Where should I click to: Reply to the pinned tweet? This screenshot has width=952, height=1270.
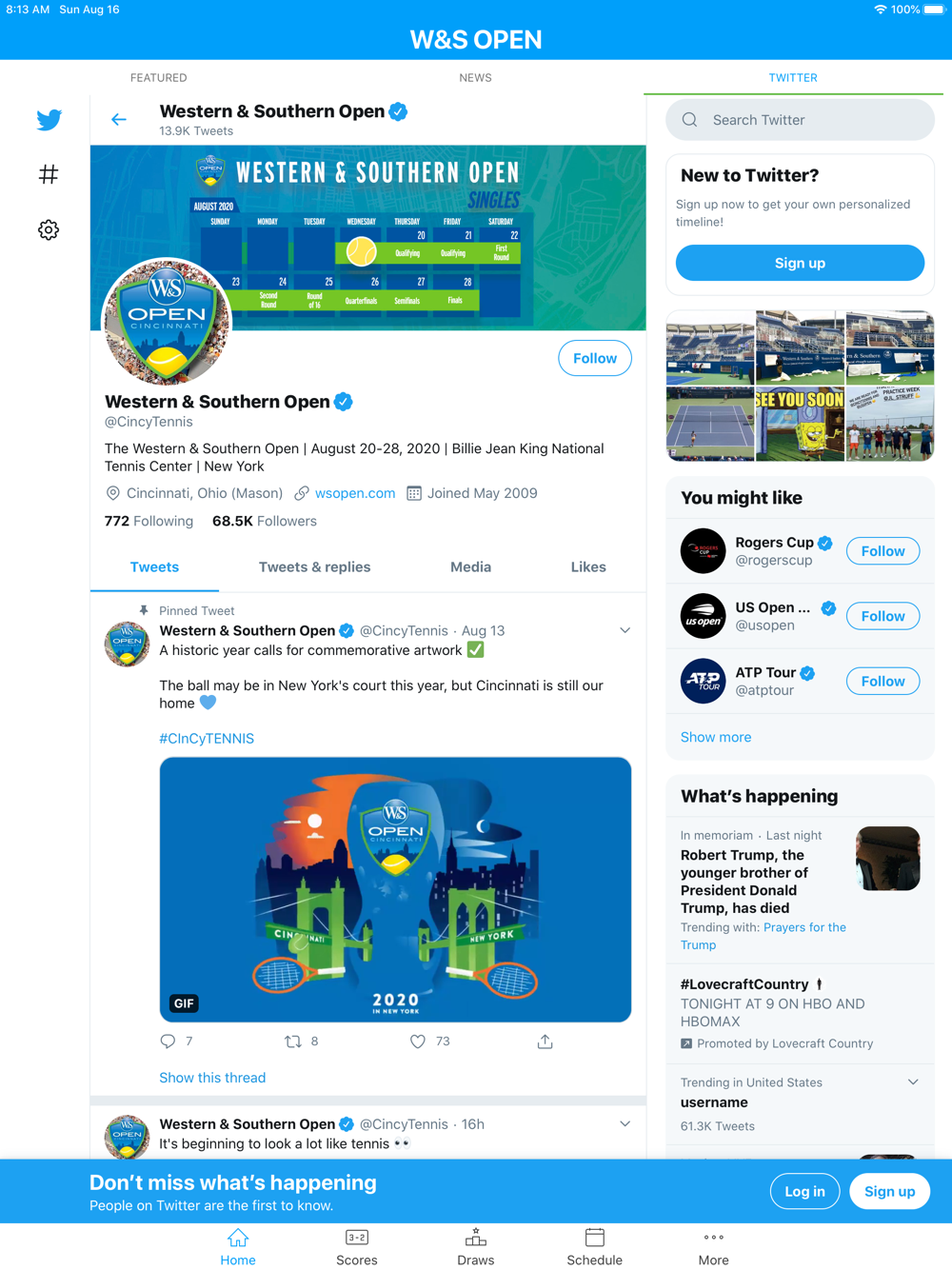click(x=169, y=1042)
